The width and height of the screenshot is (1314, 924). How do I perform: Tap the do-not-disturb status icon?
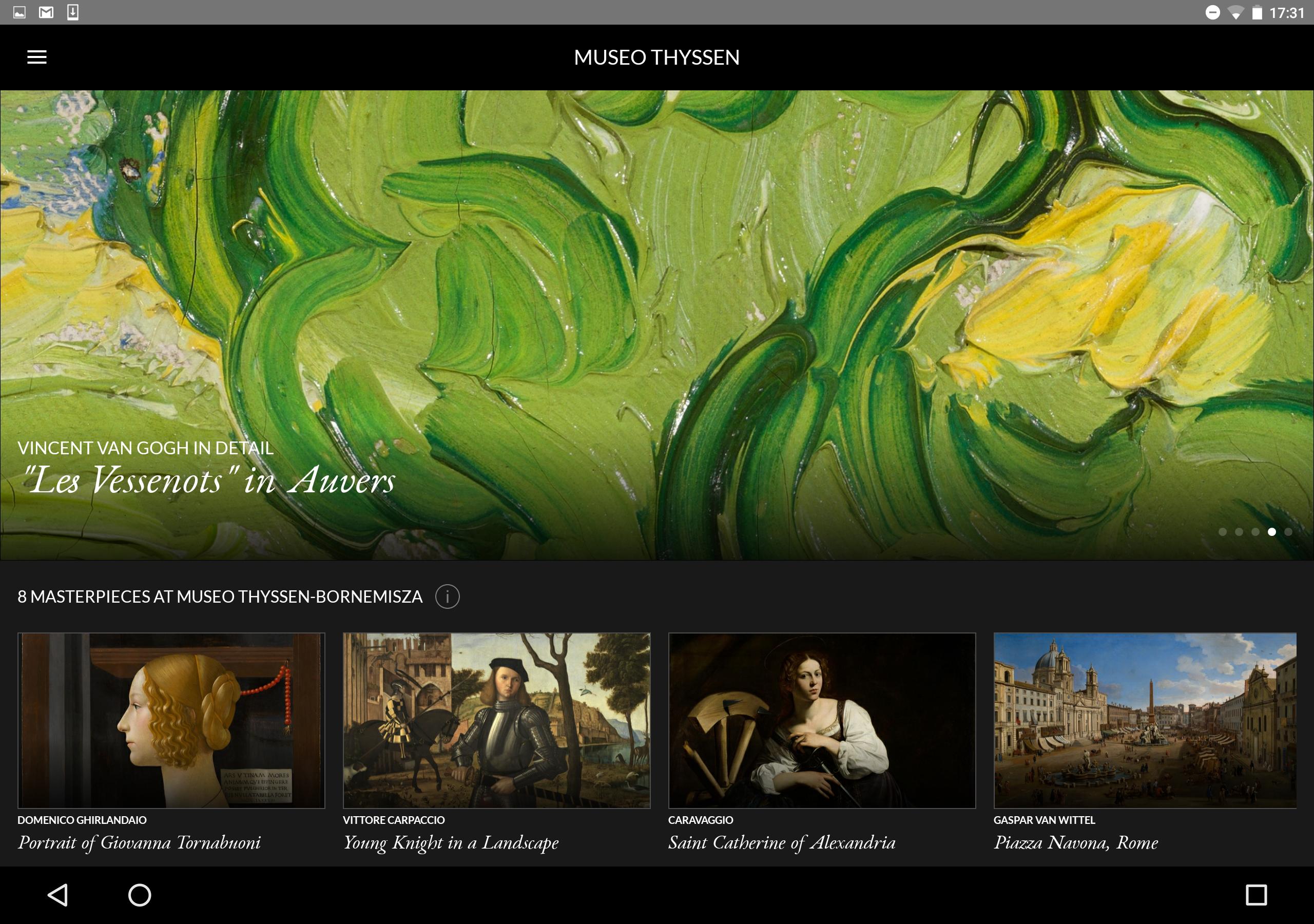point(1212,13)
